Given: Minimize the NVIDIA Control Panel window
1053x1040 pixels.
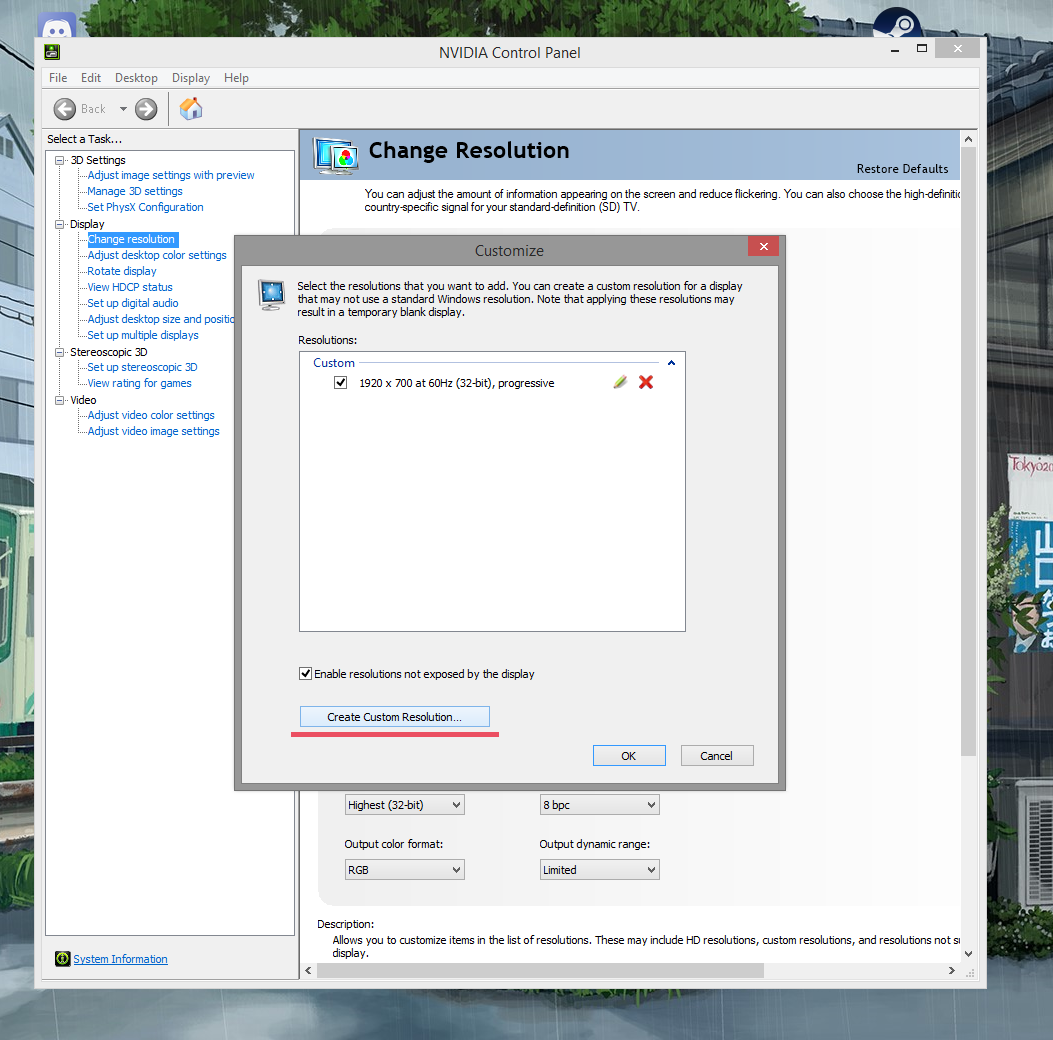Looking at the screenshot, I should click(895, 50).
